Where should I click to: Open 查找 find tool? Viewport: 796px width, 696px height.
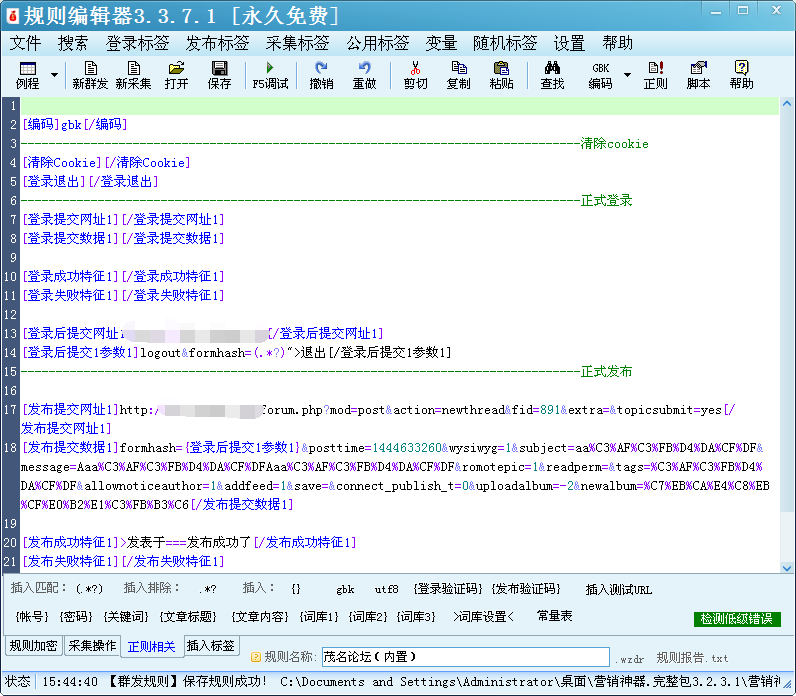pos(552,75)
